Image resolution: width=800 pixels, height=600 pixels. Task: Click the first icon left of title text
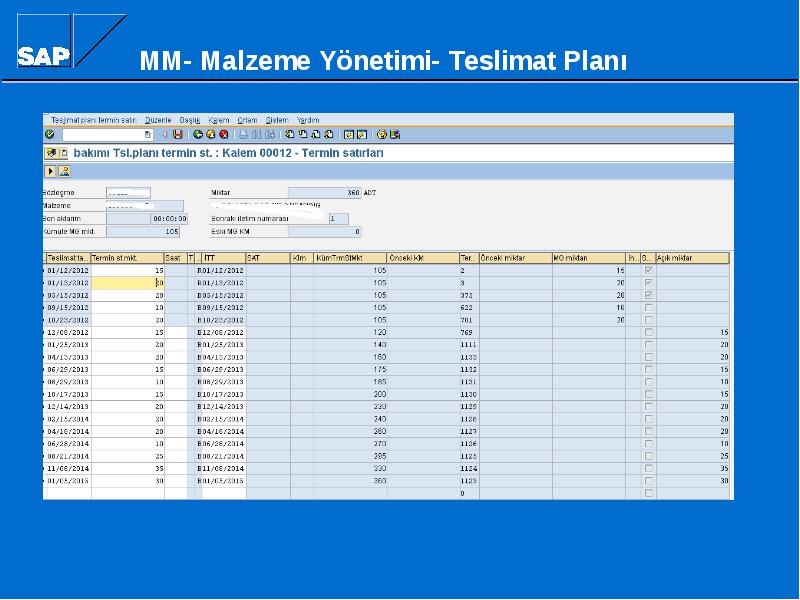coord(52,153)
